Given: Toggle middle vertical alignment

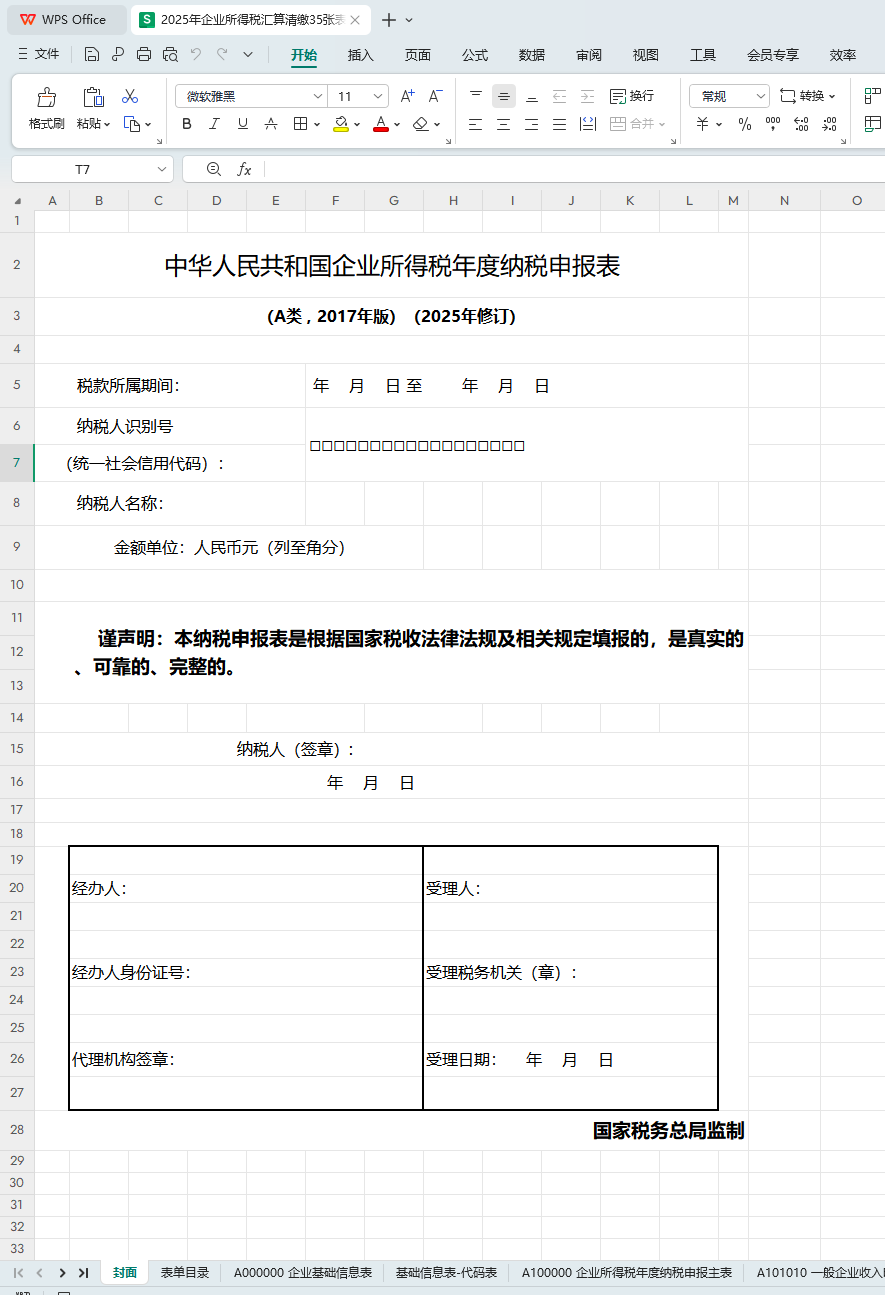Looking at the screenshot, I should pos(504,97).
